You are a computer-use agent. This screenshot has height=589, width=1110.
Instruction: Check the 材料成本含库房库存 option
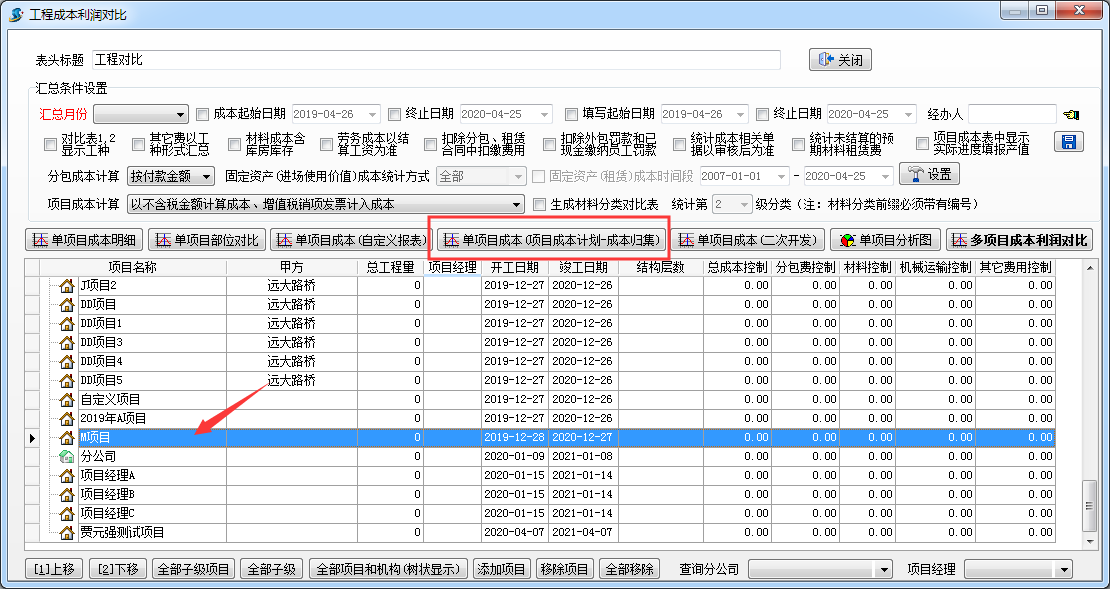point(231,144)
